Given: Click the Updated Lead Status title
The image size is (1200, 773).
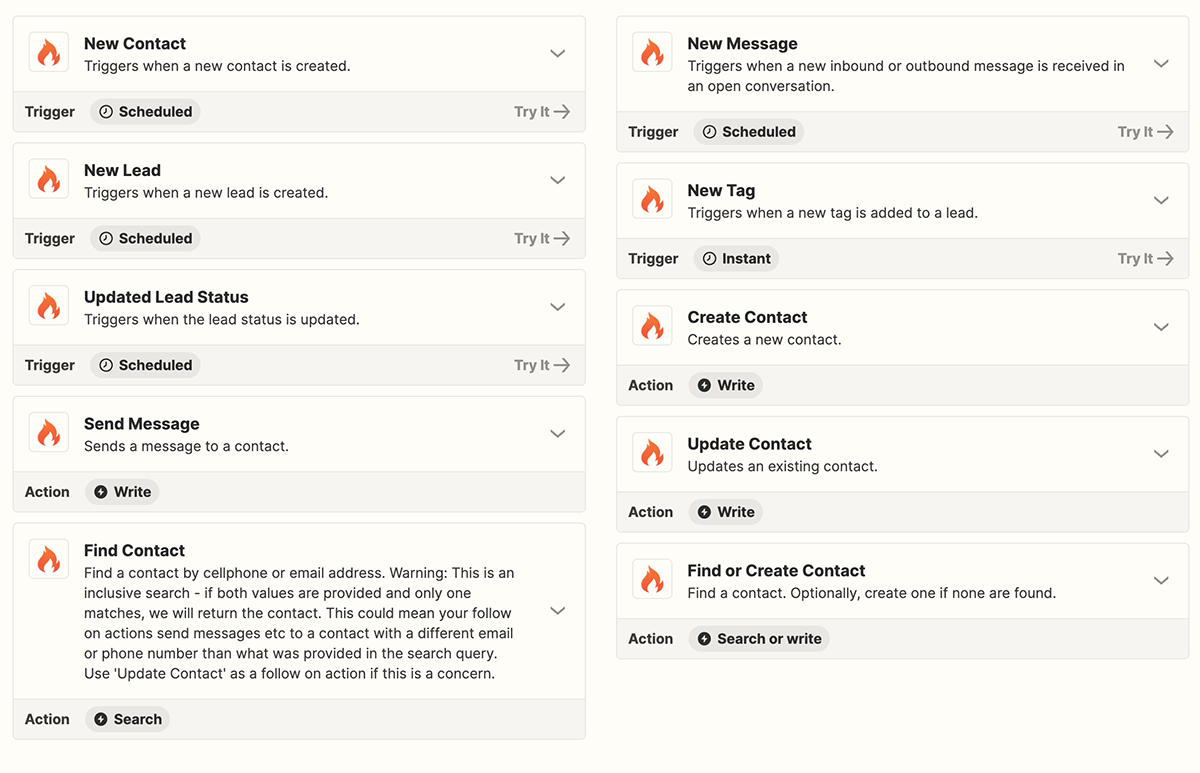Looking at the screenshot, I should 166,297.
